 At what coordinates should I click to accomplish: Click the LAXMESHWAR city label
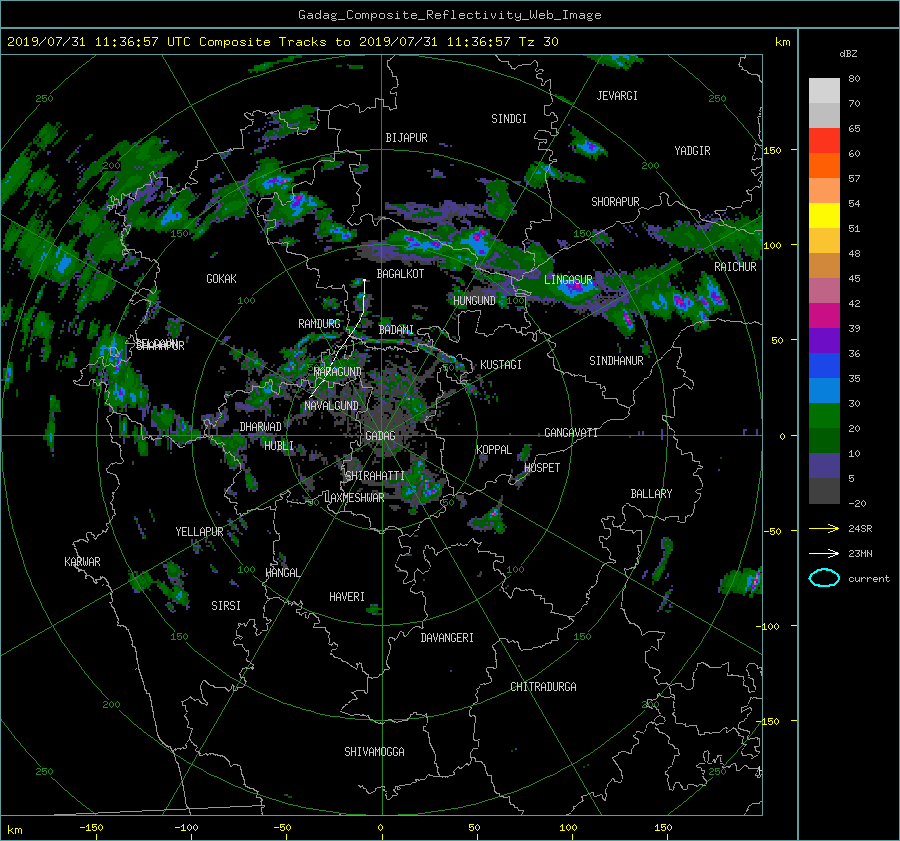[x=354, y=498]
